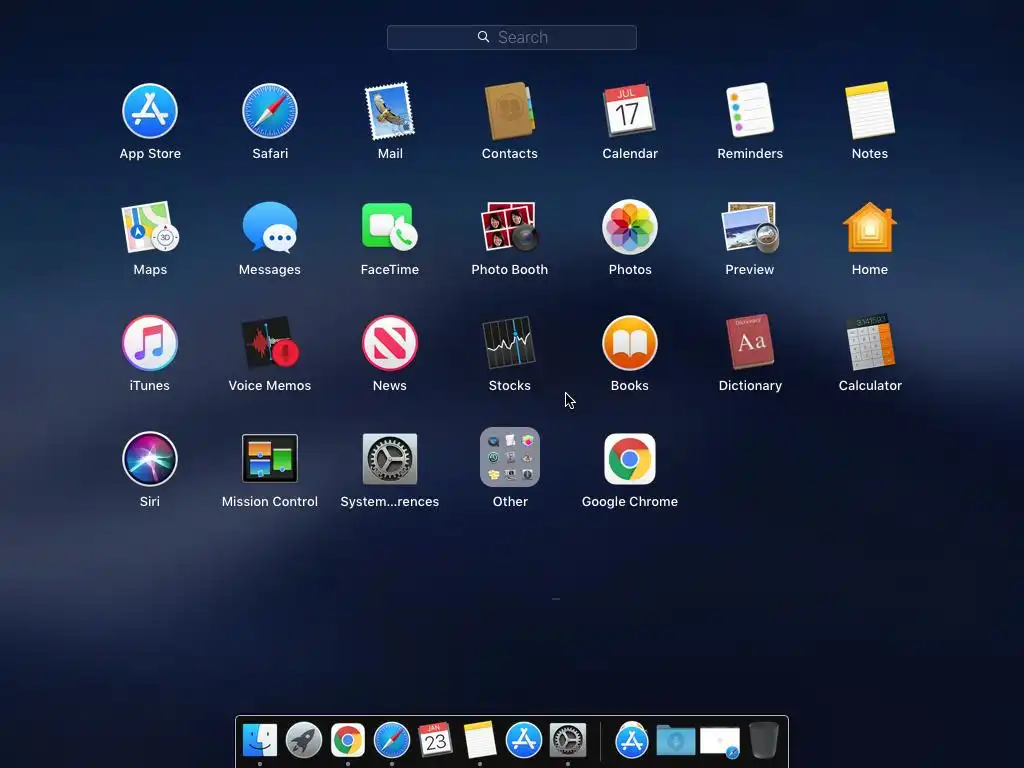Open the Maps app
The image size is (1024, 768).
tap(150, 227)
